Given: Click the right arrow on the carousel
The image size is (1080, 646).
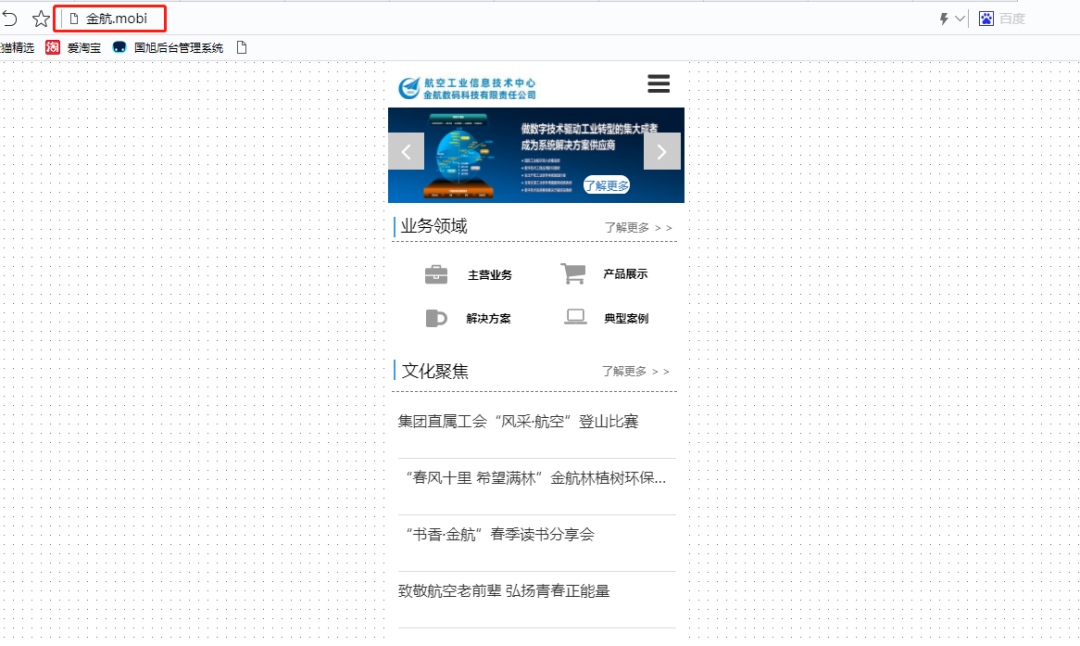Looking at the screenshot, I should click(662, 151).
